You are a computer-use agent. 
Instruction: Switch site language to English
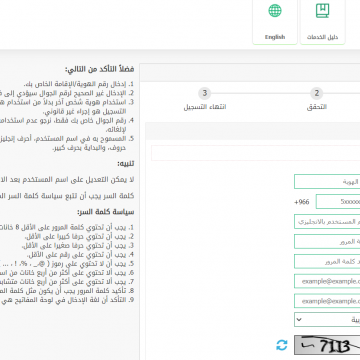(x=275, y=22)
